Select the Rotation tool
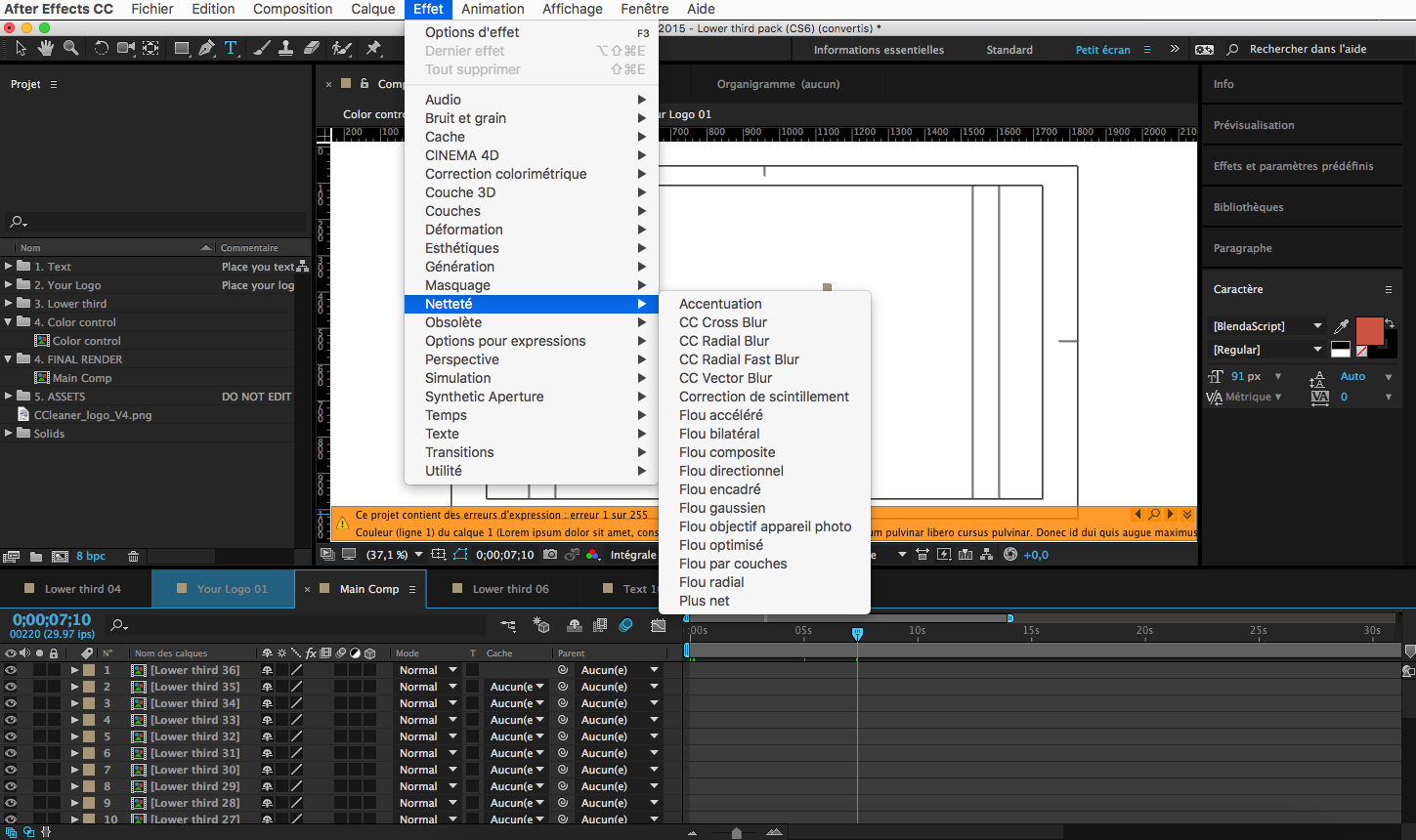Image resolution: width=1416 pixels, height=840 pixels. 102,48
